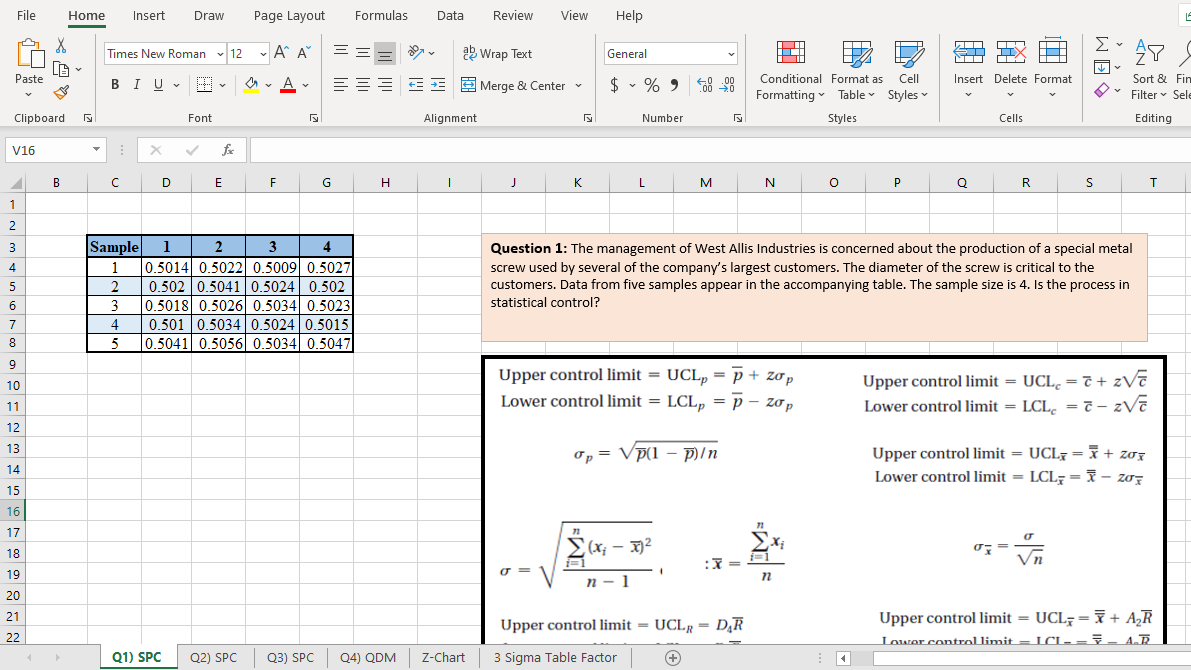
Task: Open the Page Layout ribbon tab
Action: coord(289,15)
